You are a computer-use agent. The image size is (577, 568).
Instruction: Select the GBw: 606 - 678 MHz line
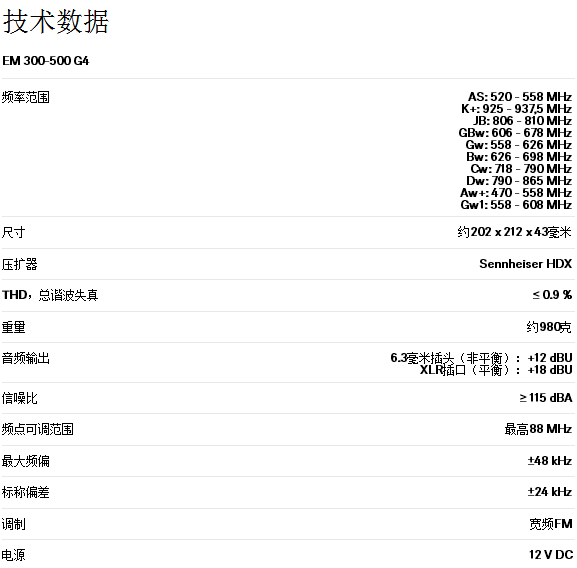tap(515, 133)
